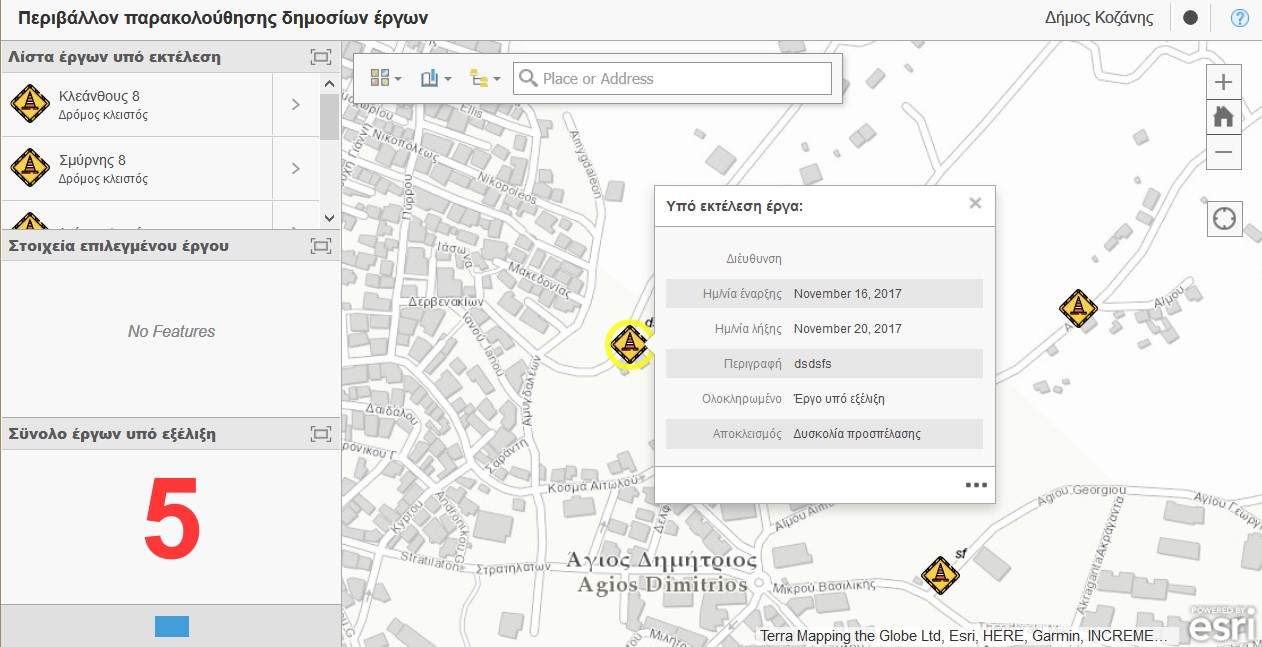Viewport: 1262px width, 647px height.
Task: Maximize the Σύνολο έργων υπό εξέλιξη panel
Action: [x=320, y=434]
